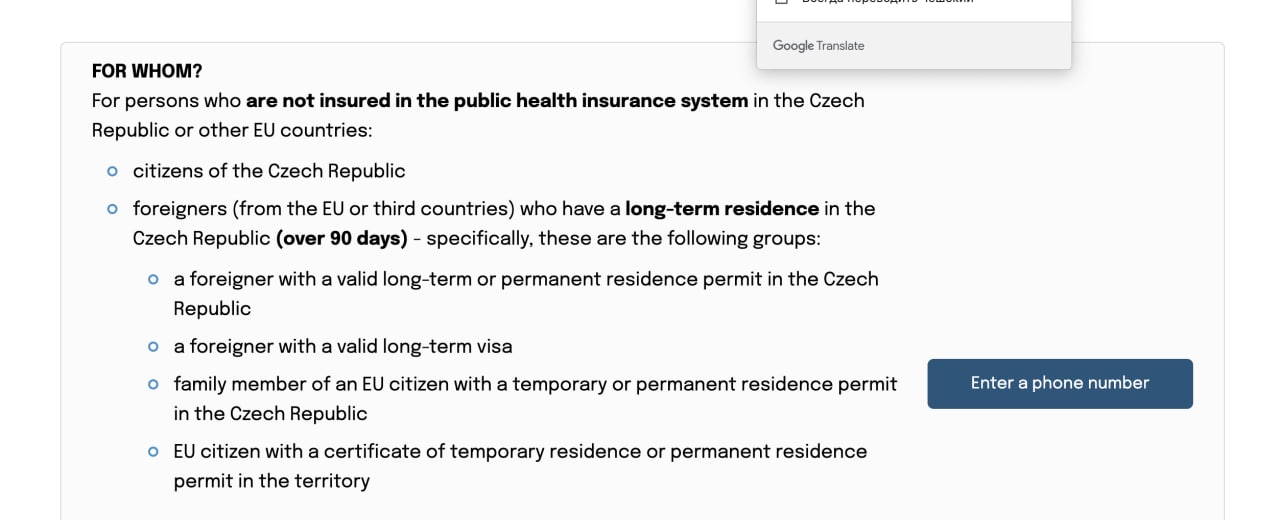Click the bullet before "EU citizen with a certificate"
Screen dimensions: 1280x520
(x=153, y=452)
